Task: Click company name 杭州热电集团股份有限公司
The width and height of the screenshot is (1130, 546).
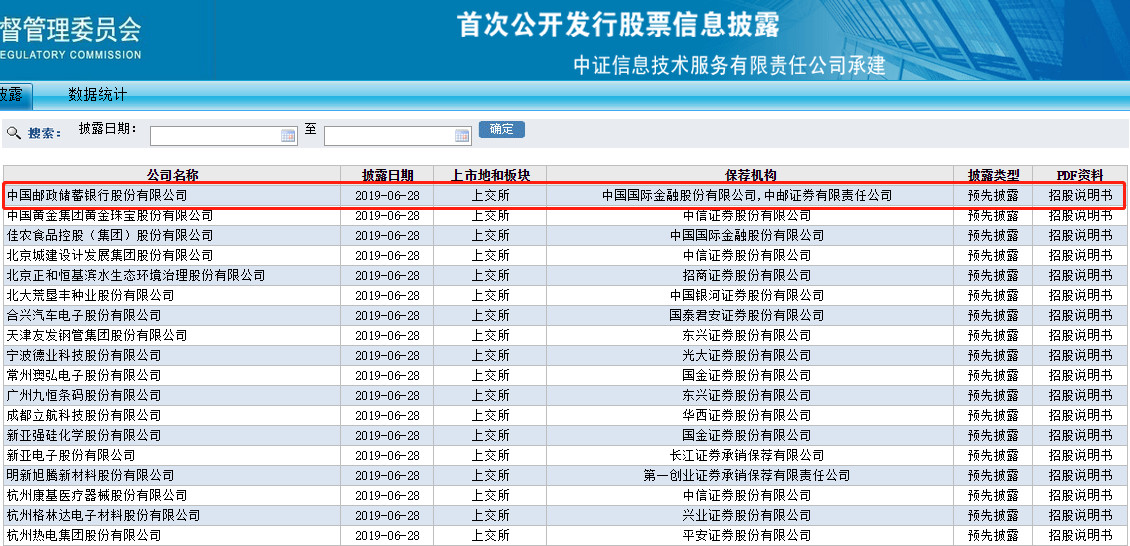Action: click(84, 536)
